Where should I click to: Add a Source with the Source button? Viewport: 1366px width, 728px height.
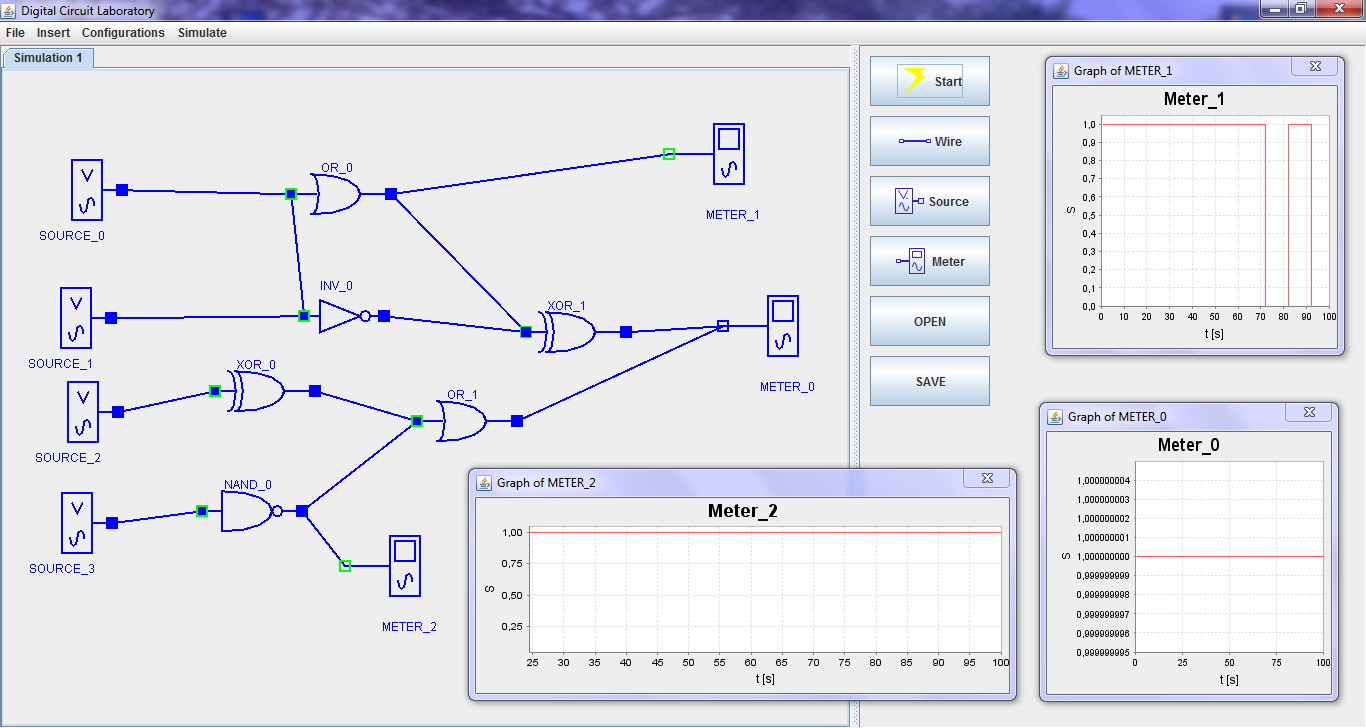coord(930,201)
